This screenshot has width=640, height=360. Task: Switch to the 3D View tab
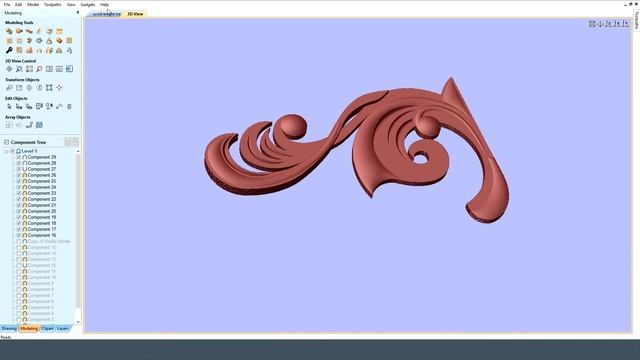tap(135, 14)
